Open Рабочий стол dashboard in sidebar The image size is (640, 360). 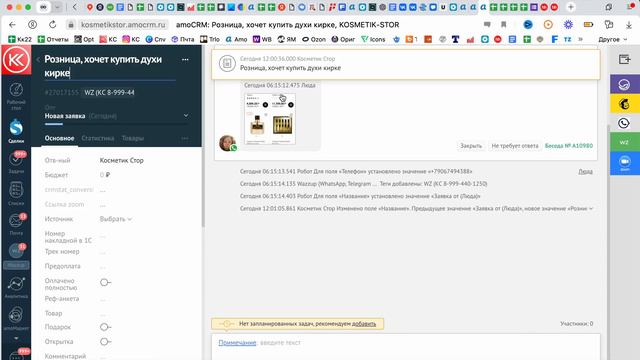pos(16,96)
